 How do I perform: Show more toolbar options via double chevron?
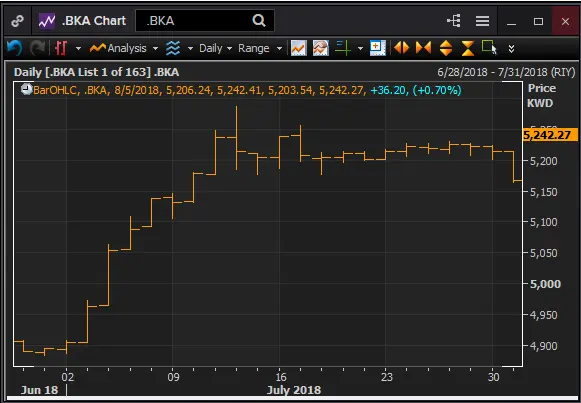point(511,49)
